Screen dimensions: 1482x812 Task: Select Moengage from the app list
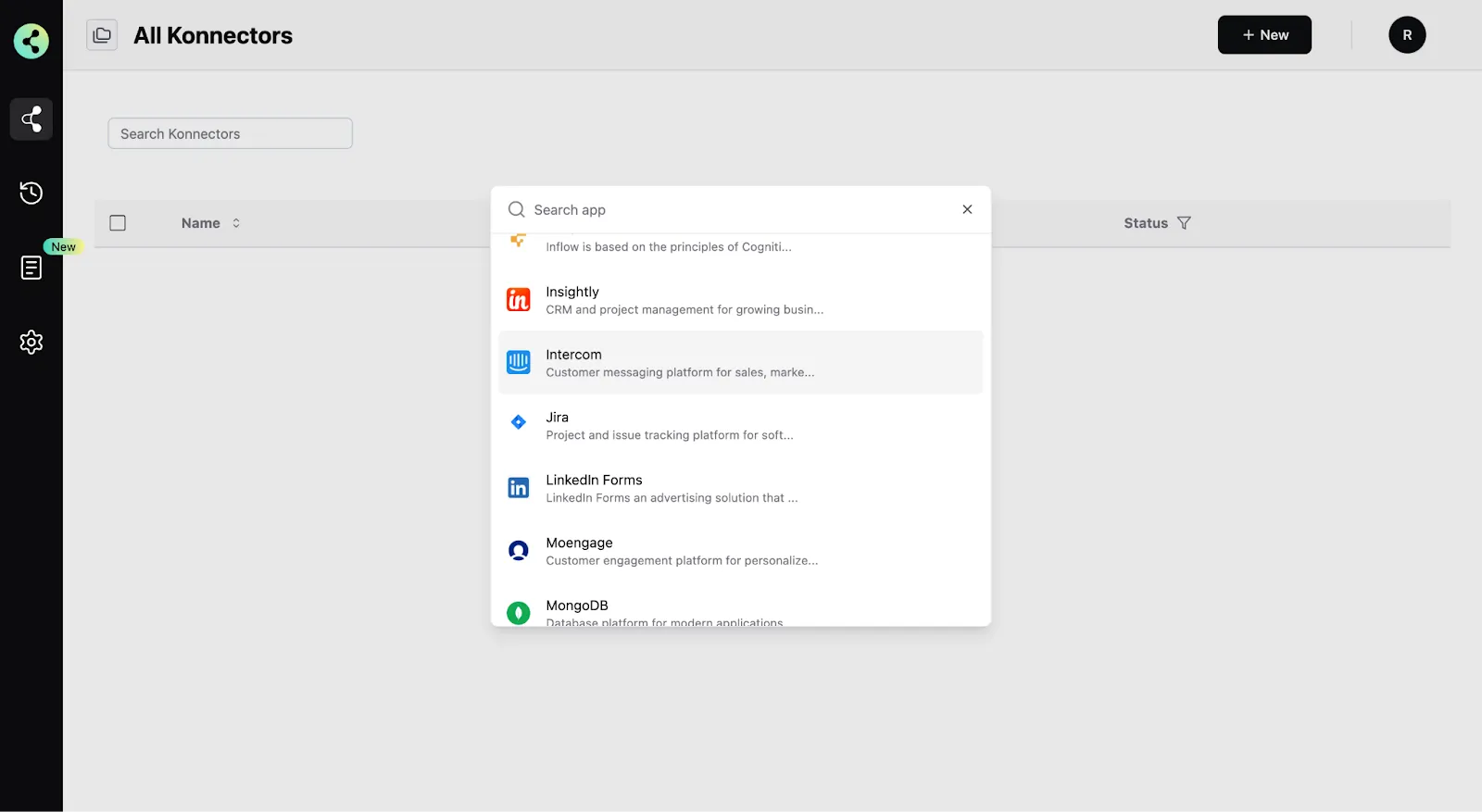tap(741, 551)
